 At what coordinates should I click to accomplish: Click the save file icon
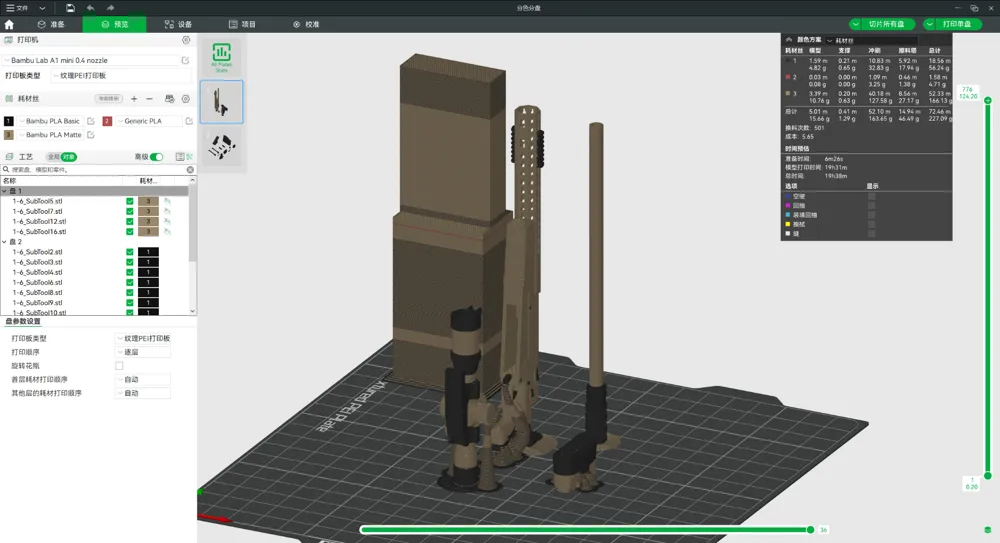(70, 8)
